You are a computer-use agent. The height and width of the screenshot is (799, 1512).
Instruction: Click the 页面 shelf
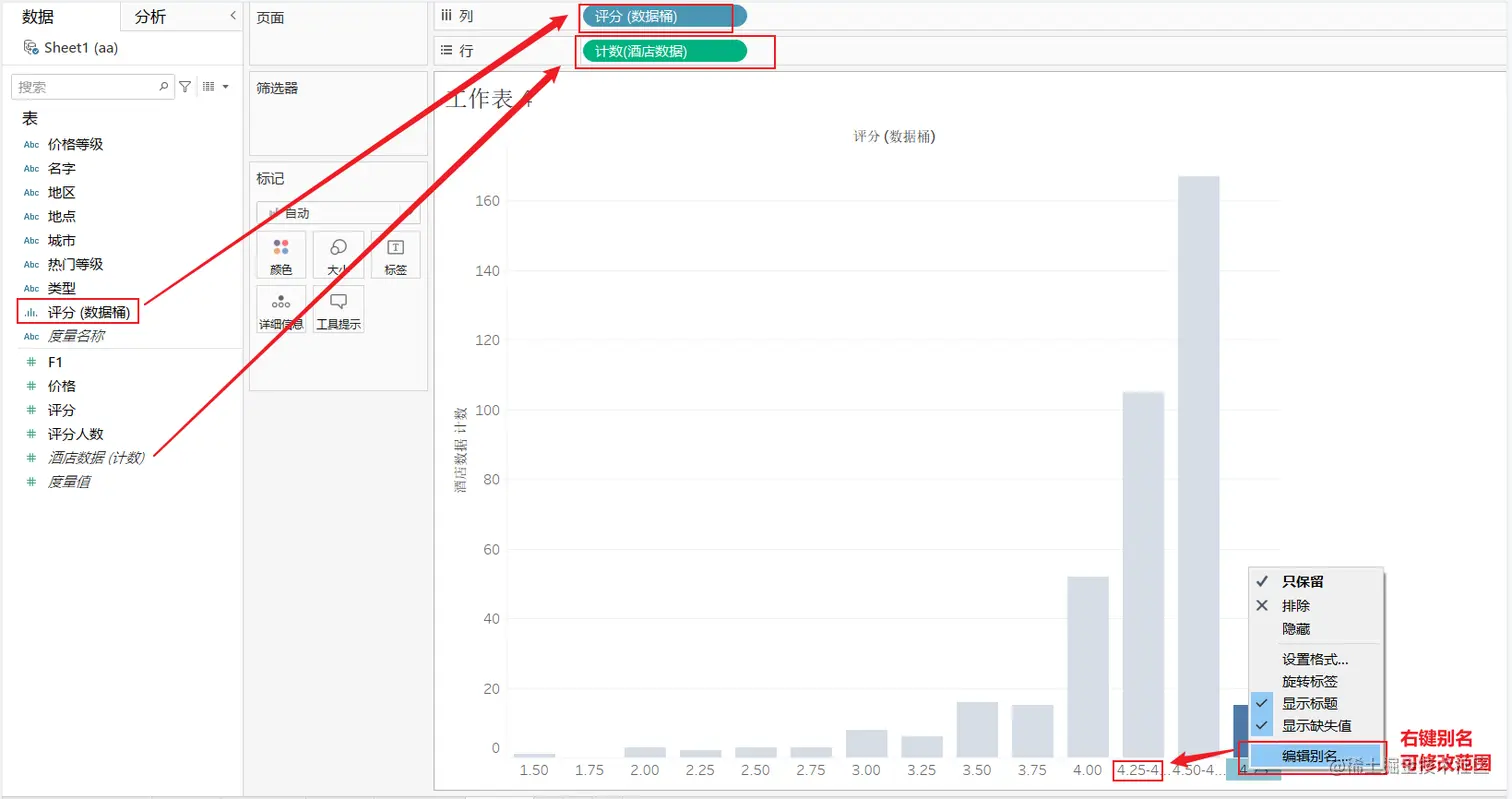[338, 32]
